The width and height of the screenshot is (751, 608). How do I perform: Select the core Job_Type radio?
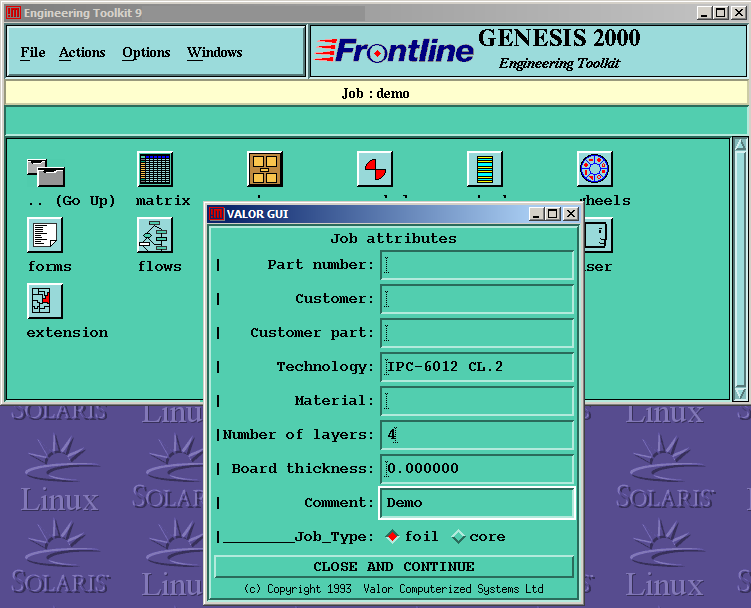pos(458,537)
